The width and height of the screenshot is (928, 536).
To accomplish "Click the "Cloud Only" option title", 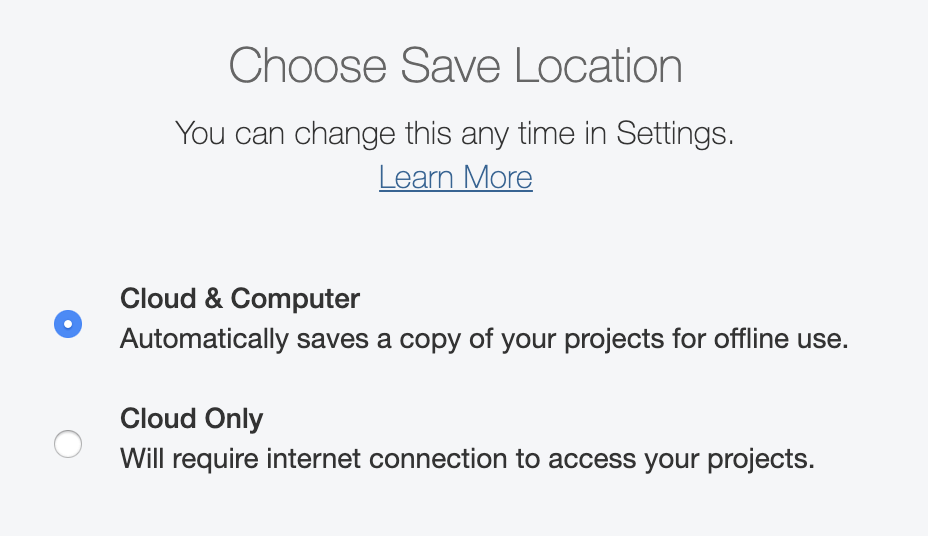I will coord(191,418).
